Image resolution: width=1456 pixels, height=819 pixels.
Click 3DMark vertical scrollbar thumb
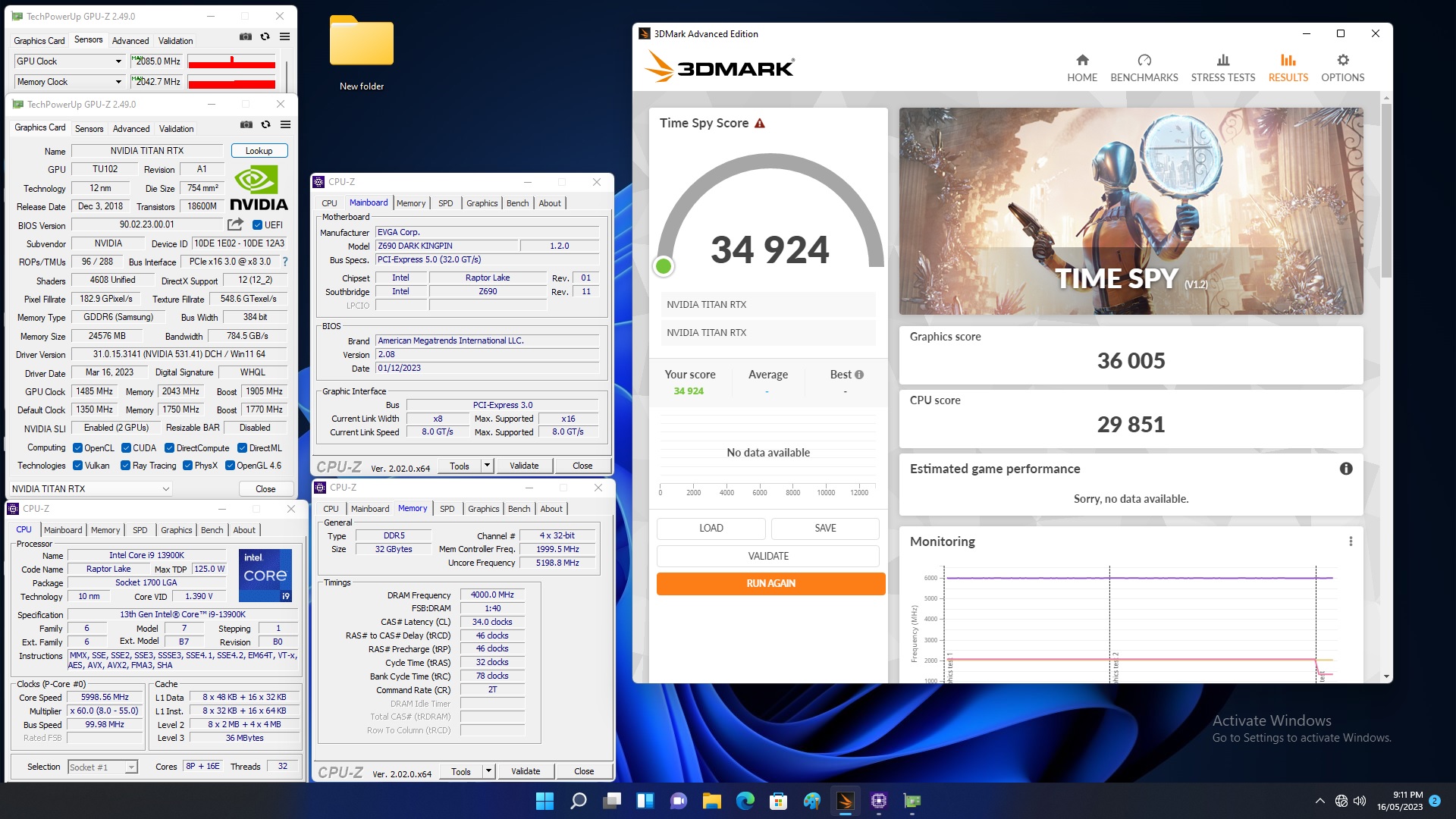click(1386, 190)
